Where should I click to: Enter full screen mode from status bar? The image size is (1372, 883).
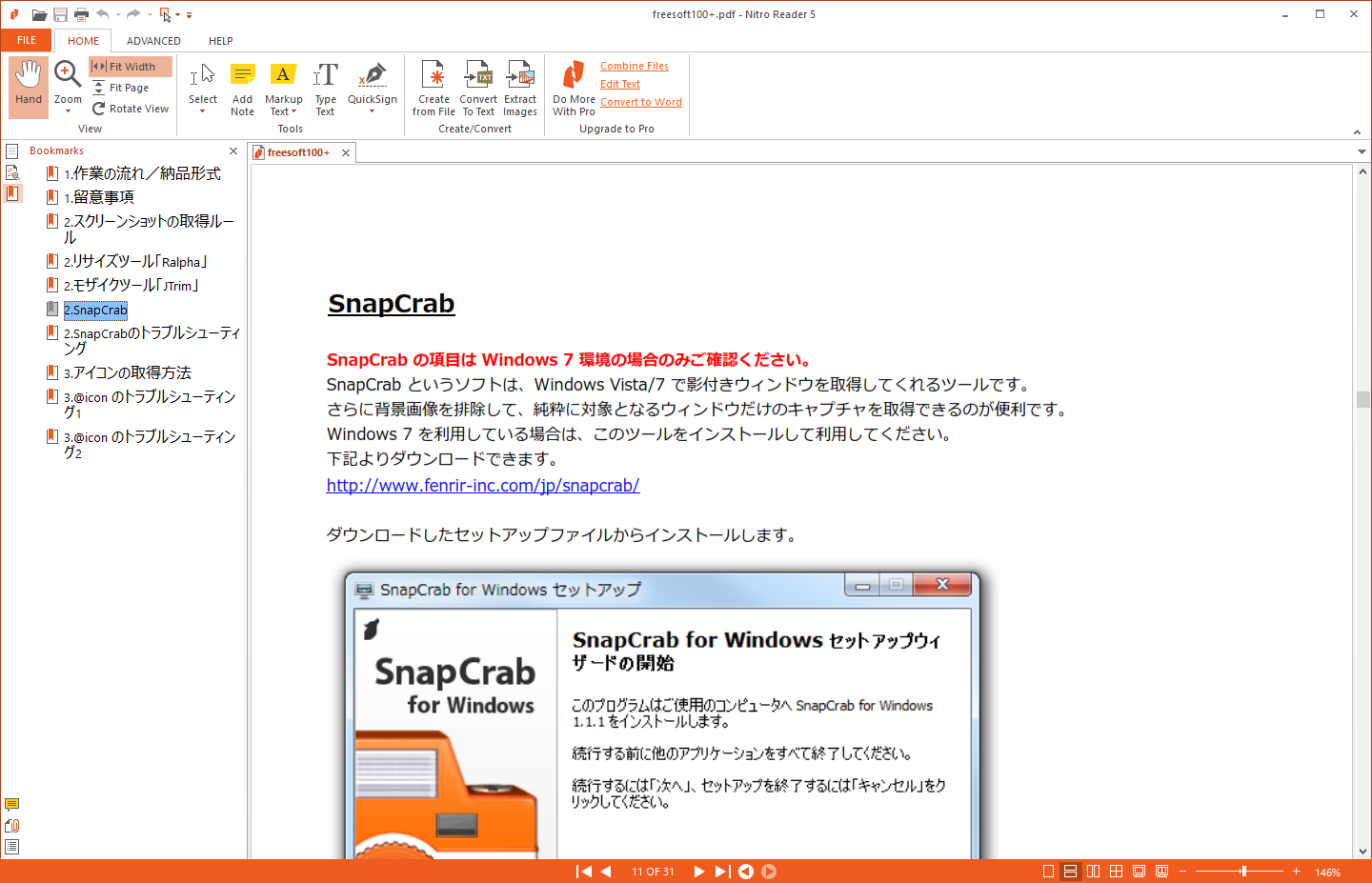tap(1139, 872)
